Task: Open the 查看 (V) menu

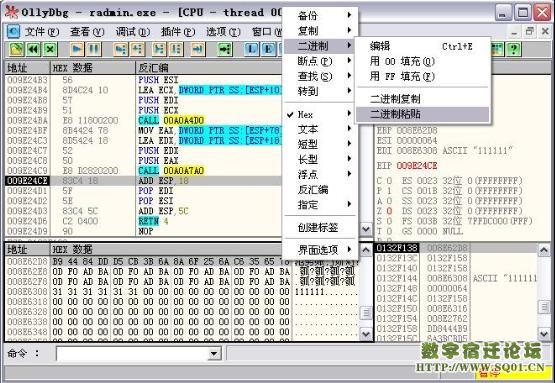Action: [x=87, y=32]
